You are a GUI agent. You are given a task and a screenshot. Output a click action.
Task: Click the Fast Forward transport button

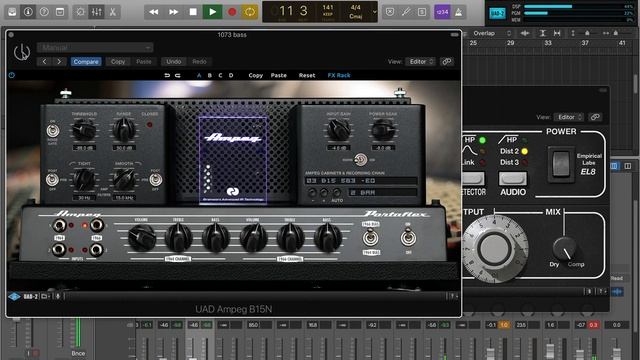pyautogui.click(x=173, y=12)
